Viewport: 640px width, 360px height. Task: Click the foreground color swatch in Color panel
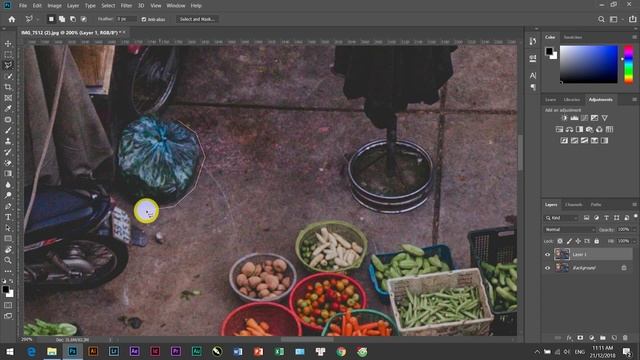tap(549, 51)
